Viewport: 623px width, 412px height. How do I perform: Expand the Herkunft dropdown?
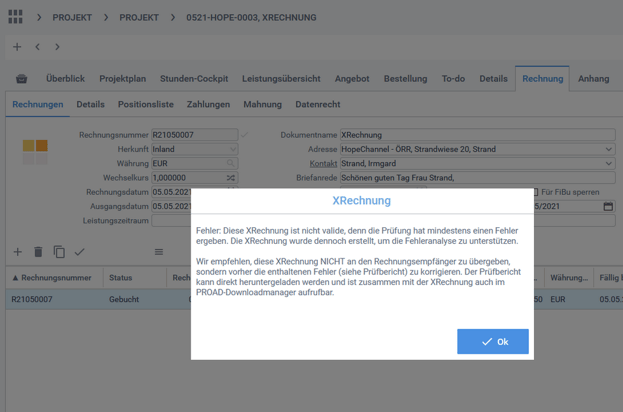pyautogui.click(x=231, y=149)
